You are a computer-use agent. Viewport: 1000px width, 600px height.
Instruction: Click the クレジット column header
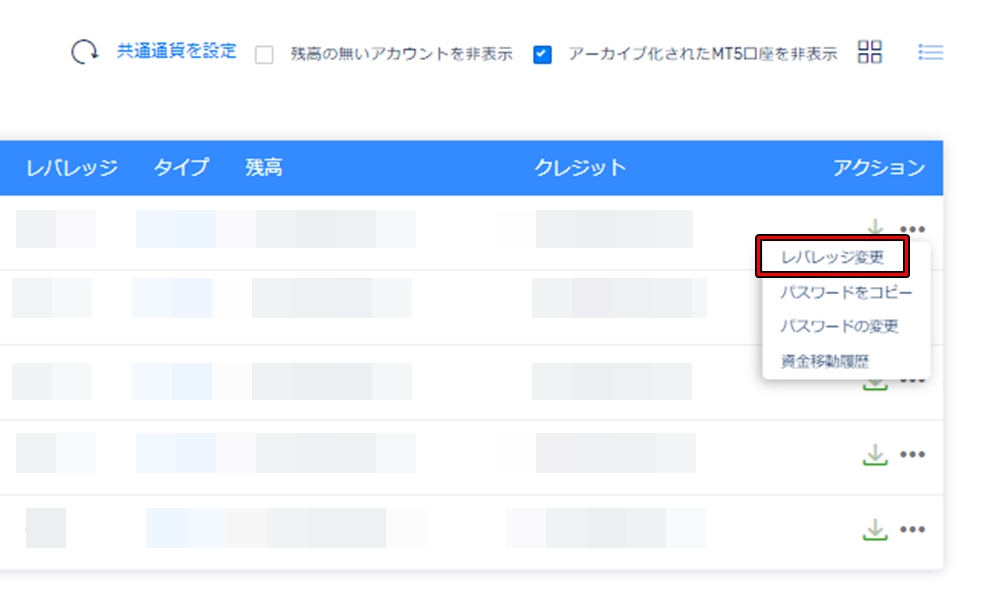point(578,167)
